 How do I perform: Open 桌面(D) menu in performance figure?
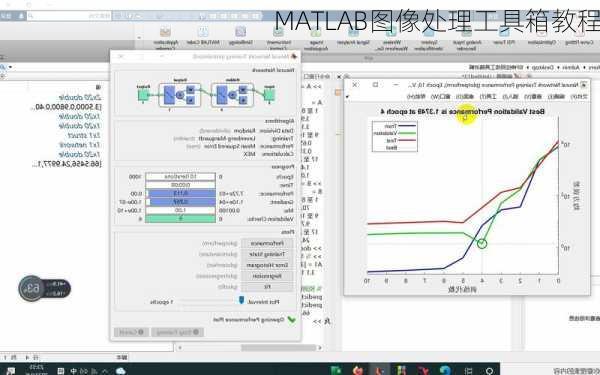pos(465,97)
